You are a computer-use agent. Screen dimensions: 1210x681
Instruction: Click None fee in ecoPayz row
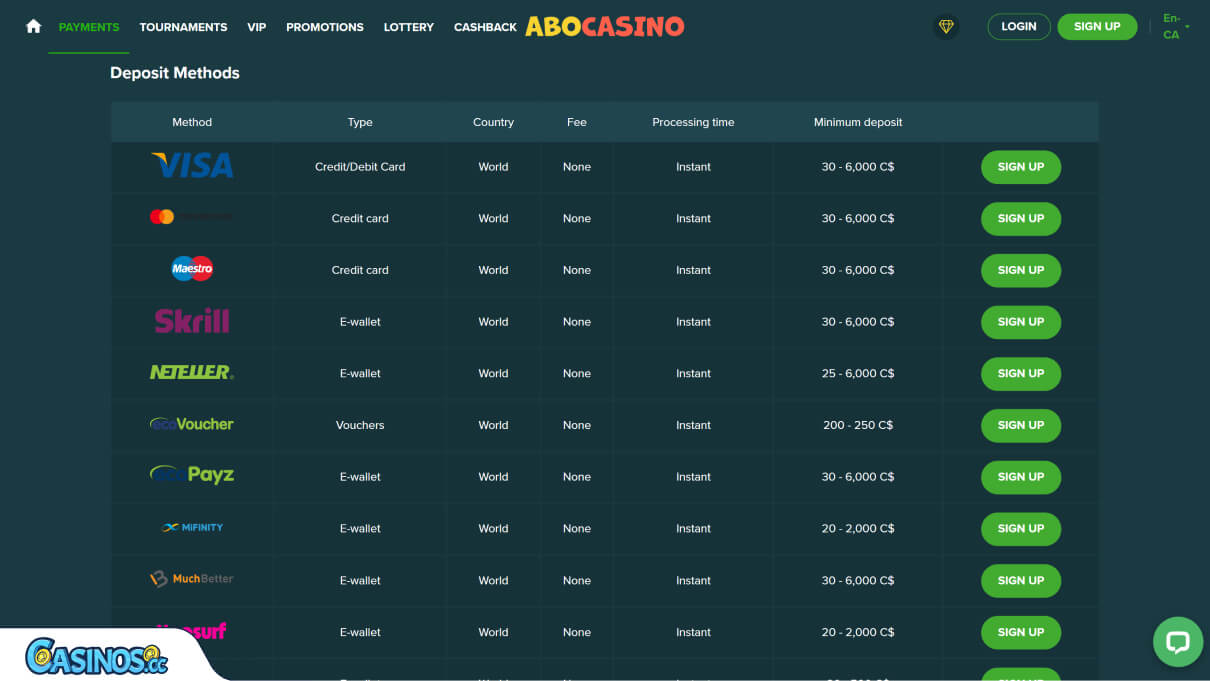pos(577,477)
